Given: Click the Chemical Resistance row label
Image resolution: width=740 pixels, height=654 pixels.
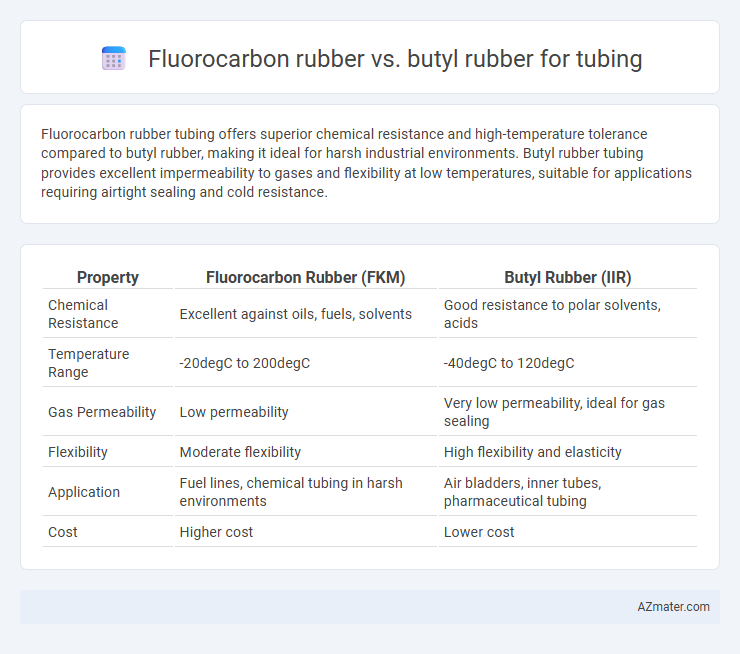Looking at the screenshot, I should 83,314.
